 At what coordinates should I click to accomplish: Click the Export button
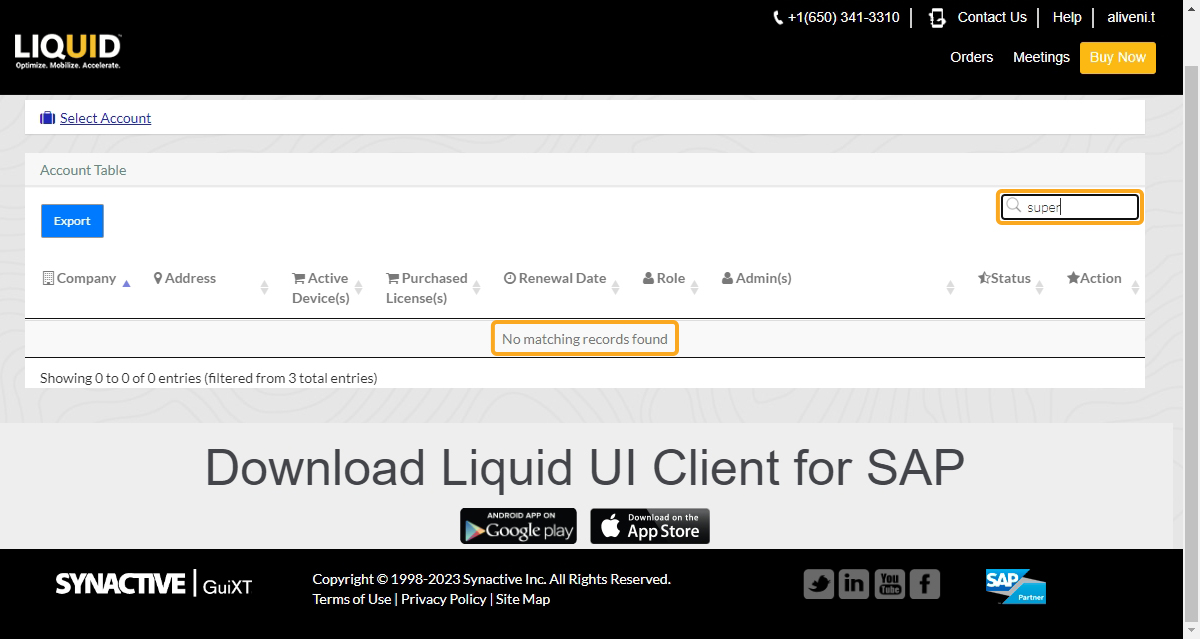point(72,221)
